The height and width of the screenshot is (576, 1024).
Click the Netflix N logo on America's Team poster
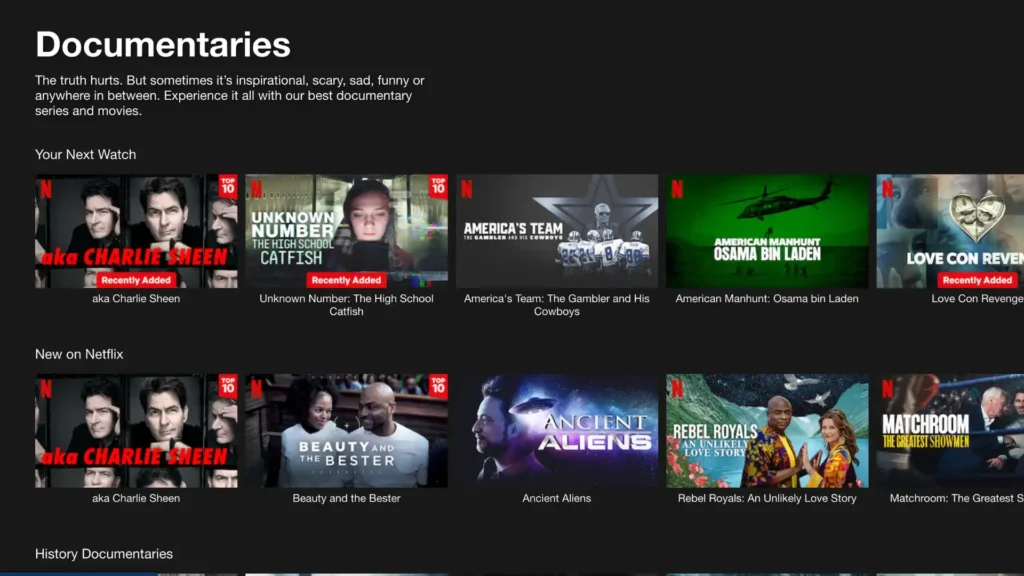pyautogui.click(x=466, y=188)
